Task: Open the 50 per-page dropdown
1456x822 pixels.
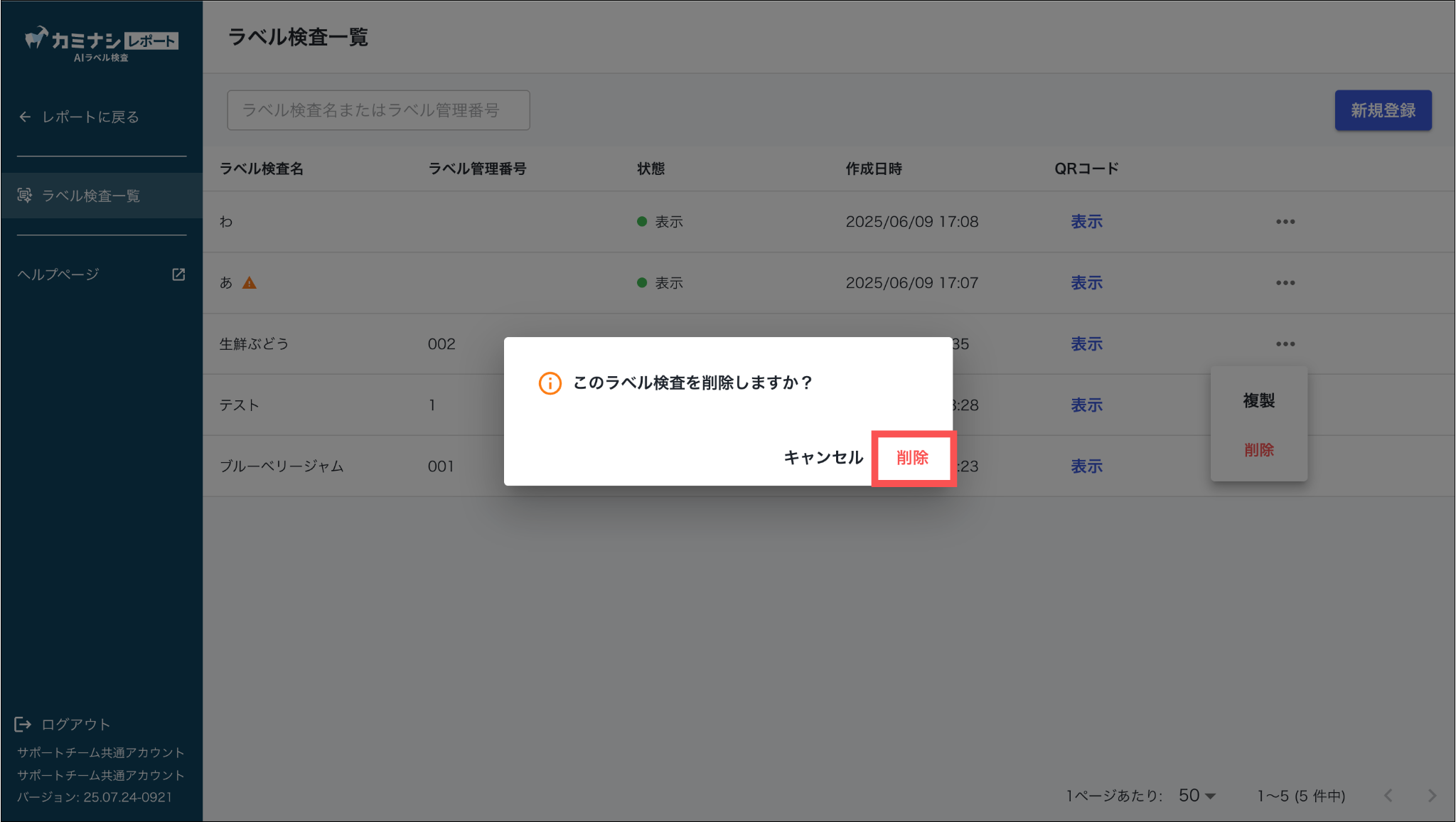Action: coord(1197,796)
